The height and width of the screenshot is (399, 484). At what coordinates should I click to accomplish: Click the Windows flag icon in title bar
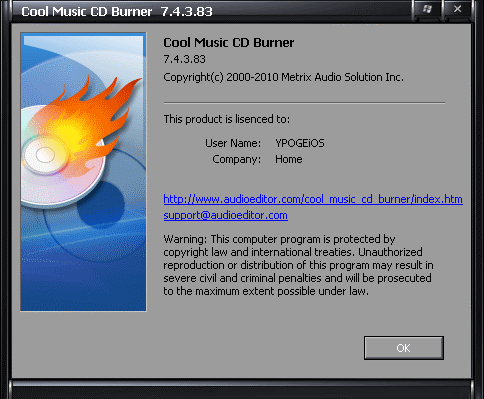click(x=427, y=9)
